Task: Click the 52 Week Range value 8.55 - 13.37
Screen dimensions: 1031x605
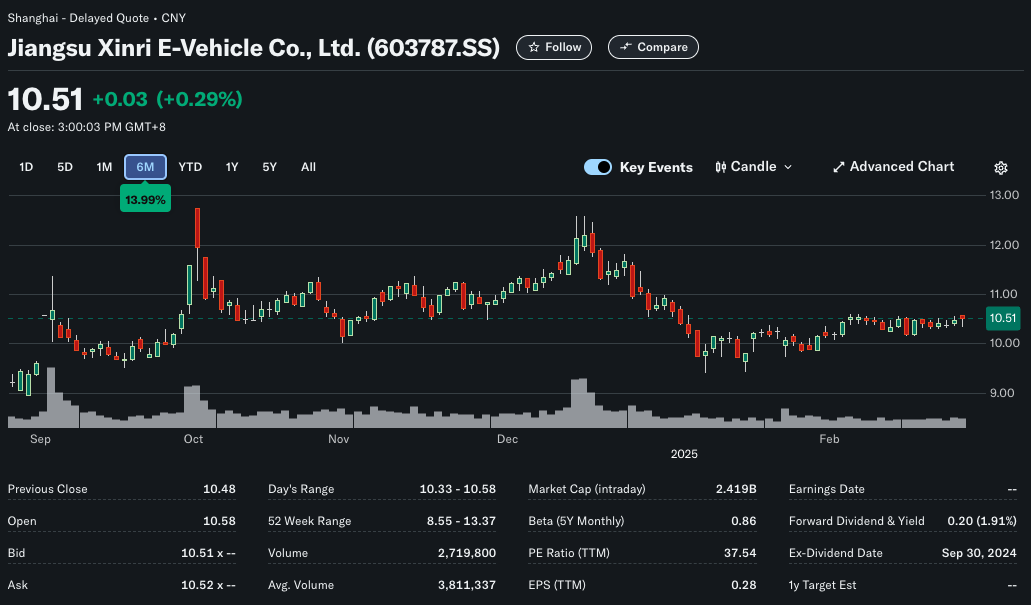Action: [x=462, y=521]
